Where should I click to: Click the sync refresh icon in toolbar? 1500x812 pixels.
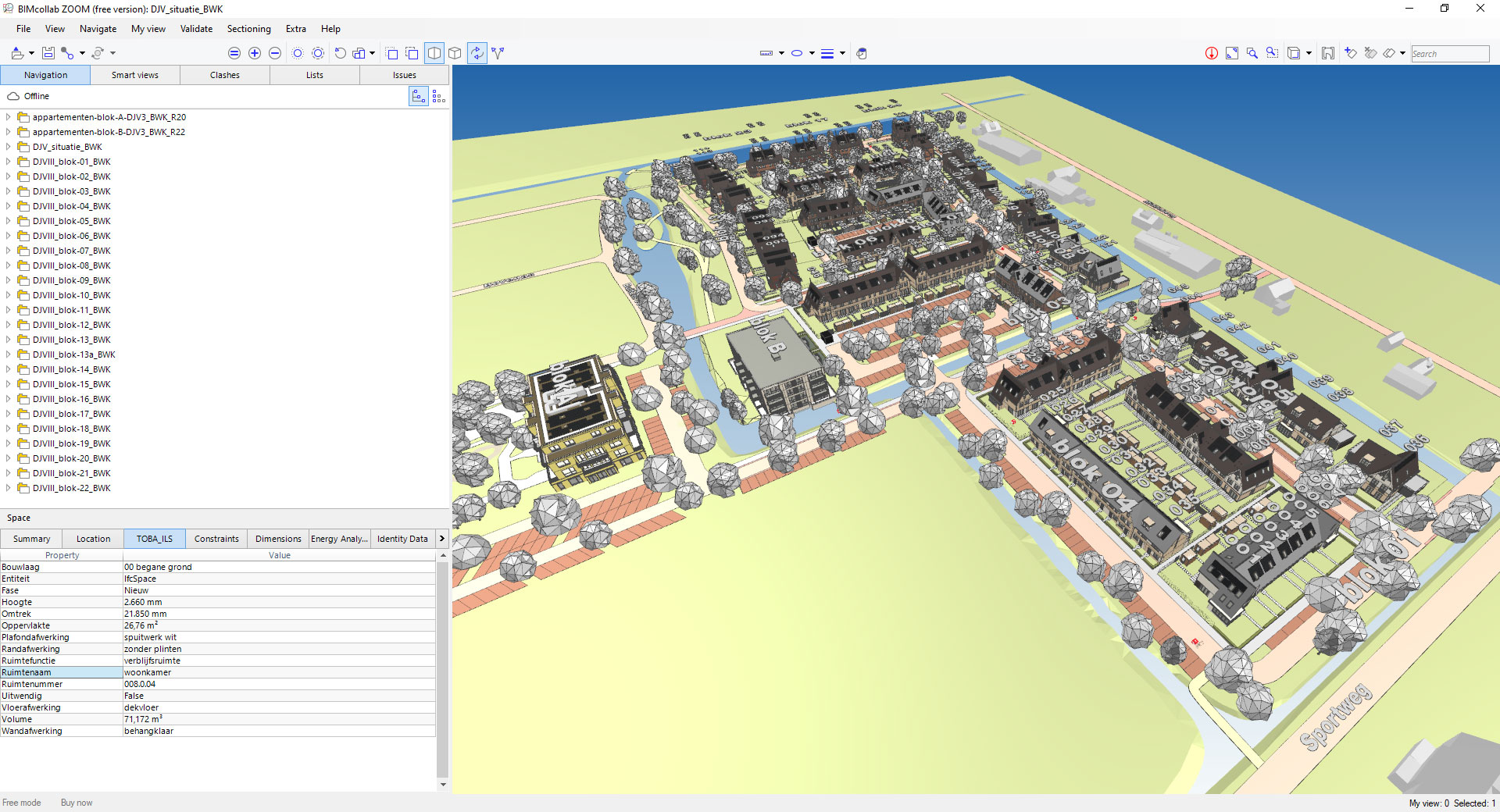[98, 53]
